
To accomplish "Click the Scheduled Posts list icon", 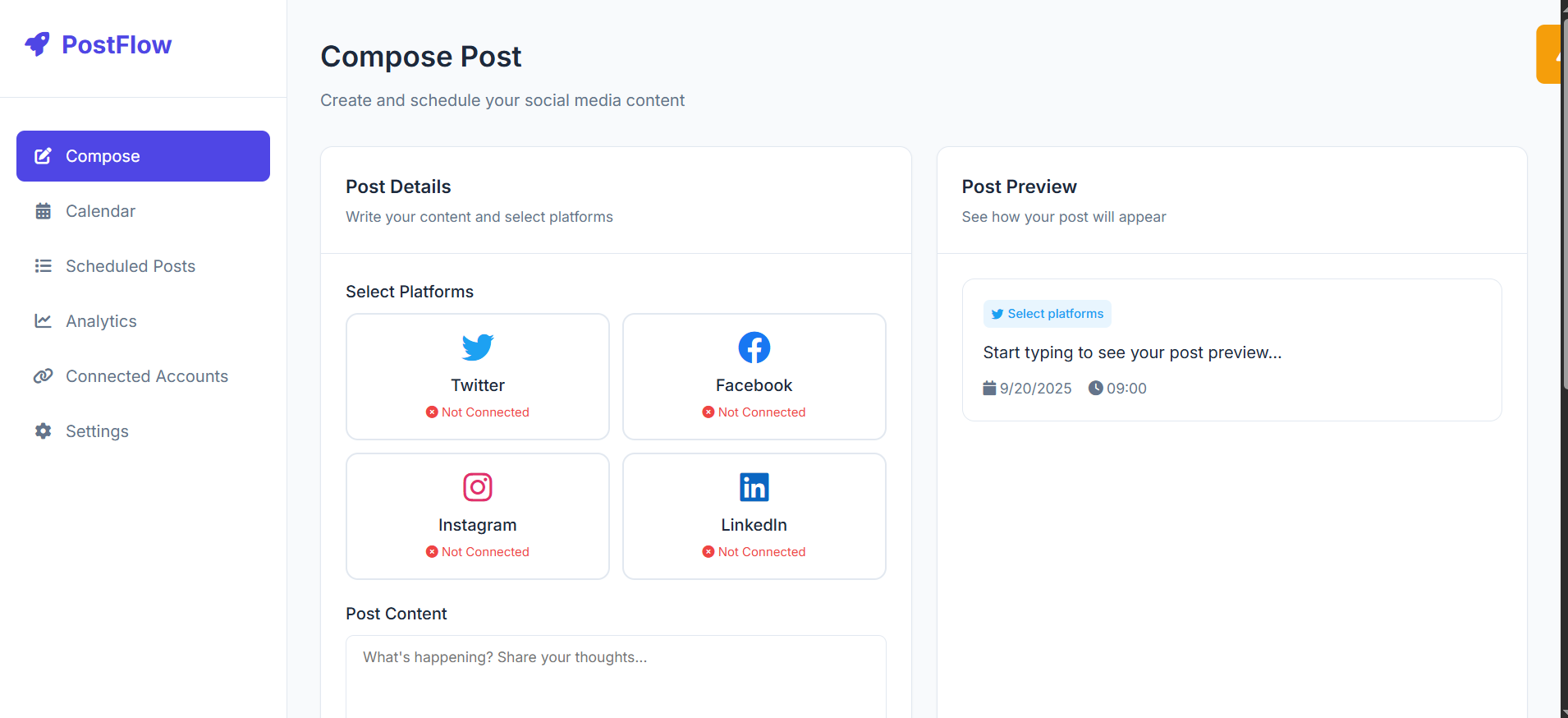I will (44, 266).
